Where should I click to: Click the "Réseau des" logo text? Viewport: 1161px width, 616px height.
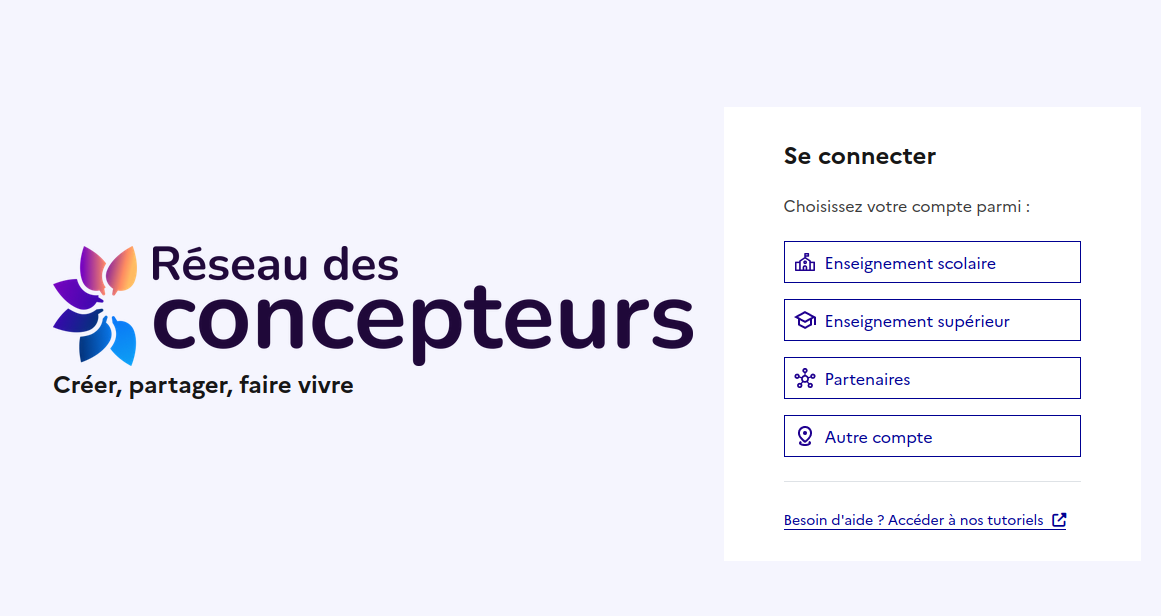point(275,264)
